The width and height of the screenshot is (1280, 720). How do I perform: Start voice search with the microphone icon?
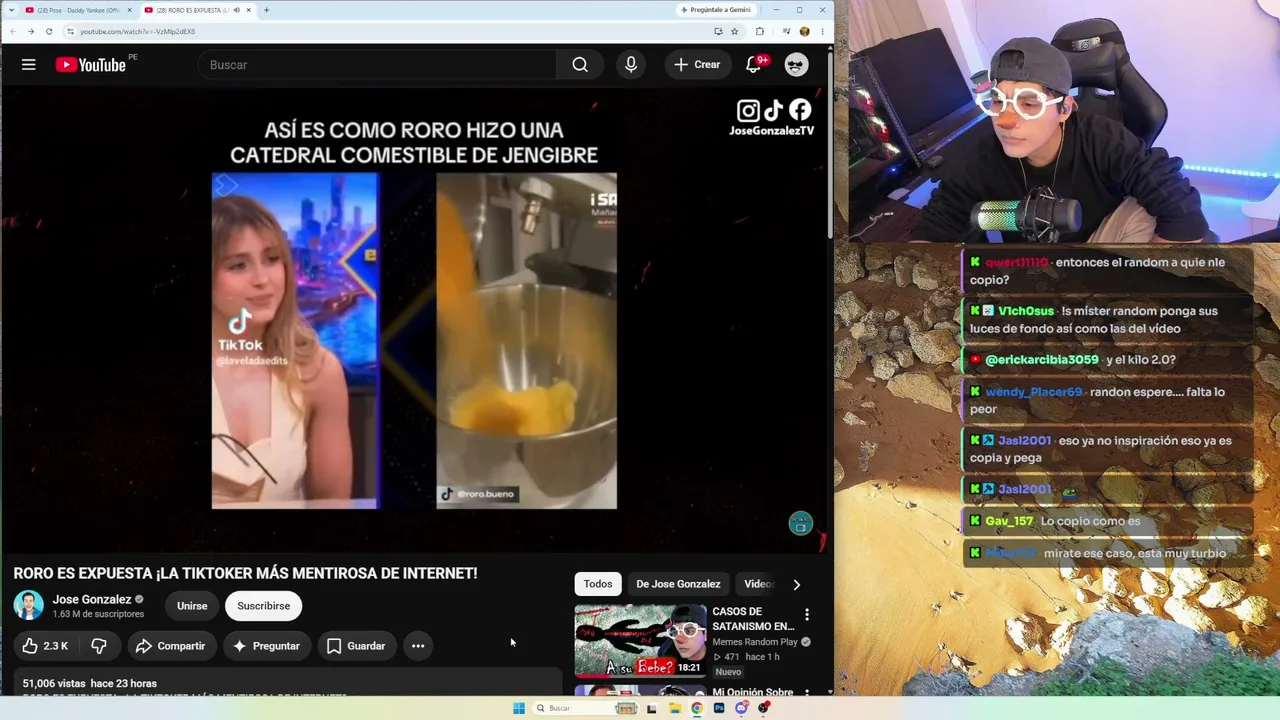click(631, 65)
